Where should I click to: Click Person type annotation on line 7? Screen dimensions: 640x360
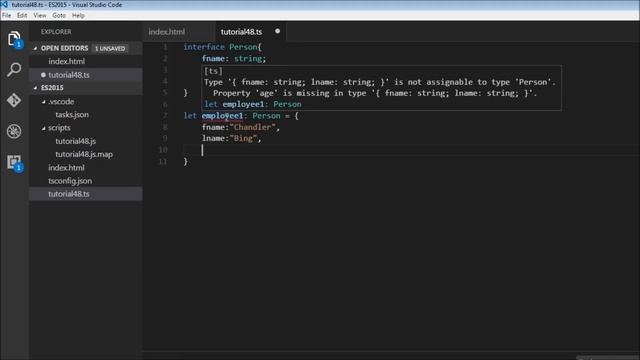266,116
